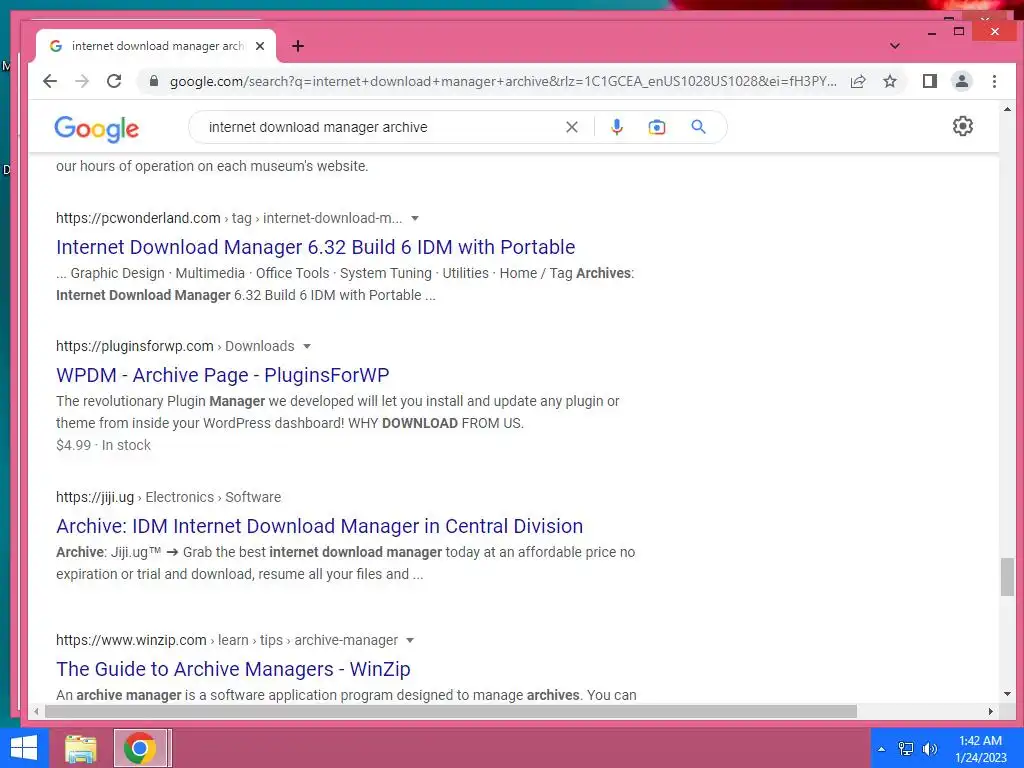Open Chrome side panel

click(929, 81)
